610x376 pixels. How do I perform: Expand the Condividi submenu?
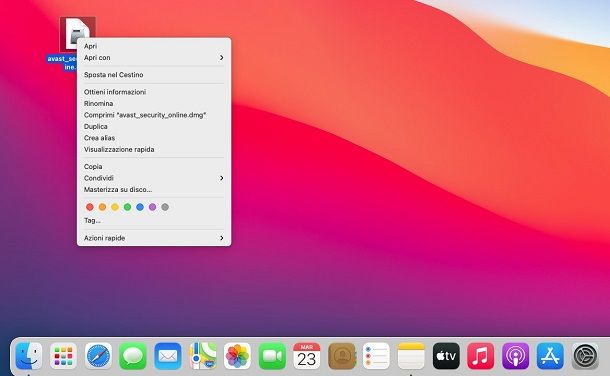click(x=154, y=178)
